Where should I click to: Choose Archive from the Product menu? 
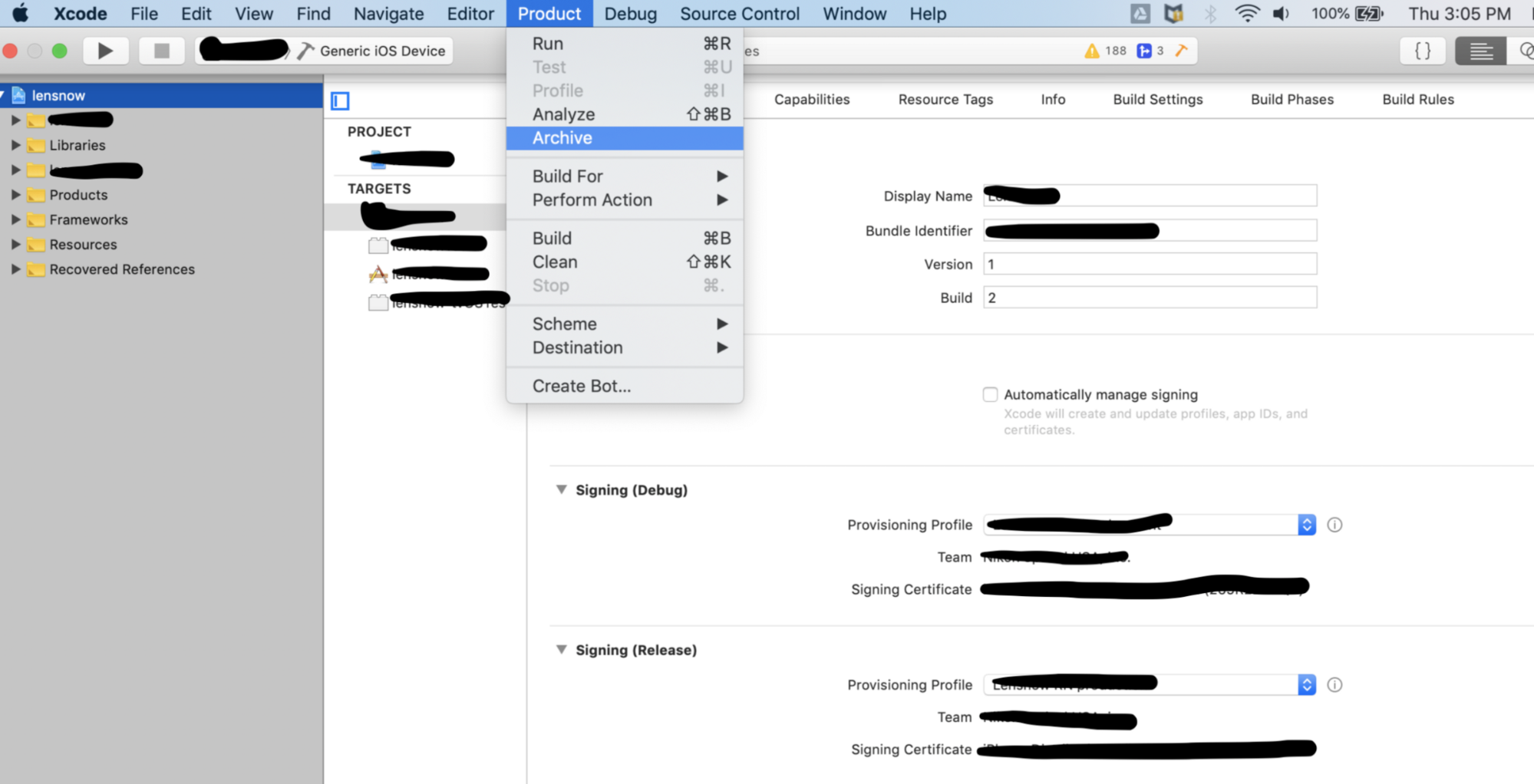pyautogui.click(x=562, y=138)
